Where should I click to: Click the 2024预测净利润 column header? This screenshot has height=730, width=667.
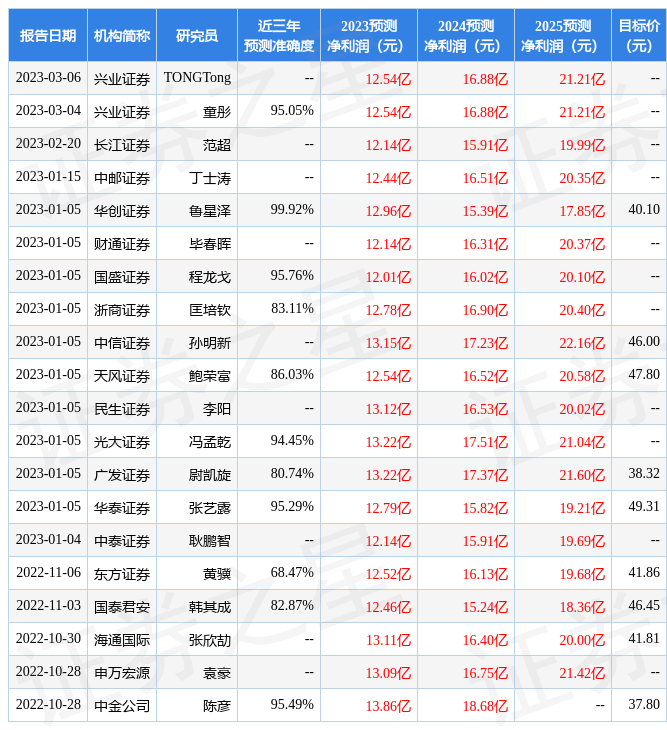click(x=466, y=35)
